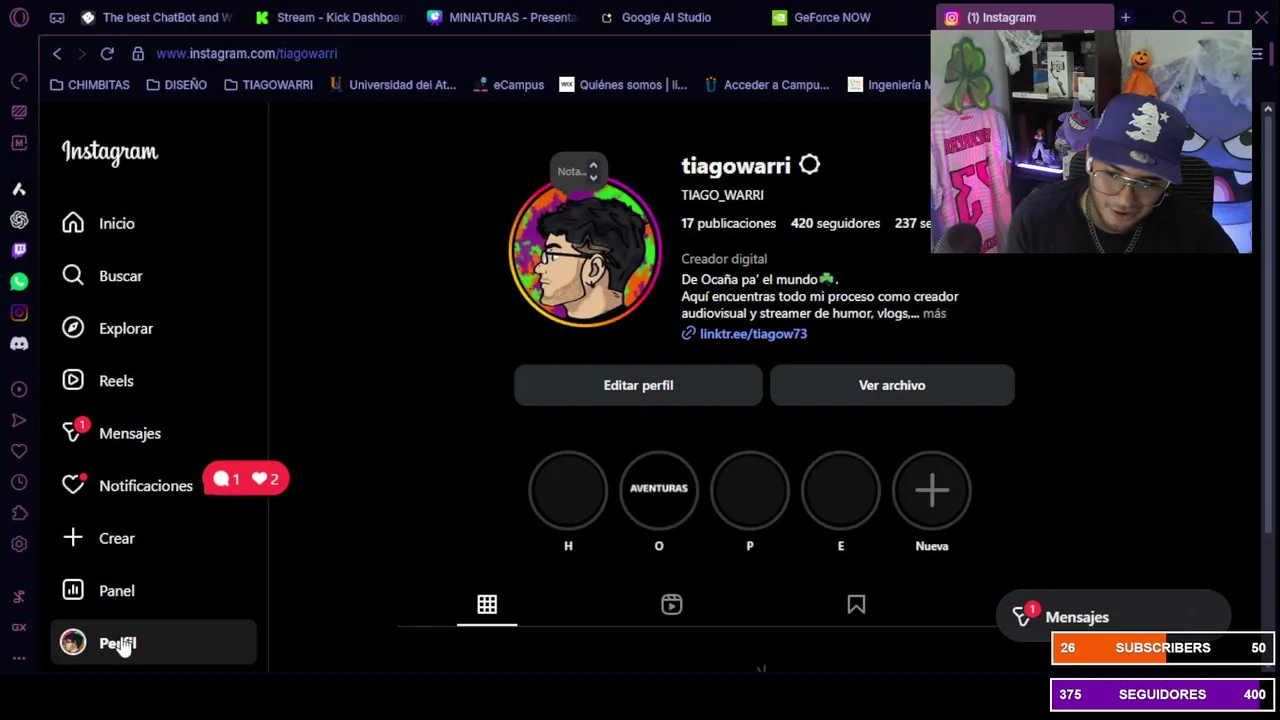
Task: Open sidebar three-dots menu
Action: [x=19, y=658]
